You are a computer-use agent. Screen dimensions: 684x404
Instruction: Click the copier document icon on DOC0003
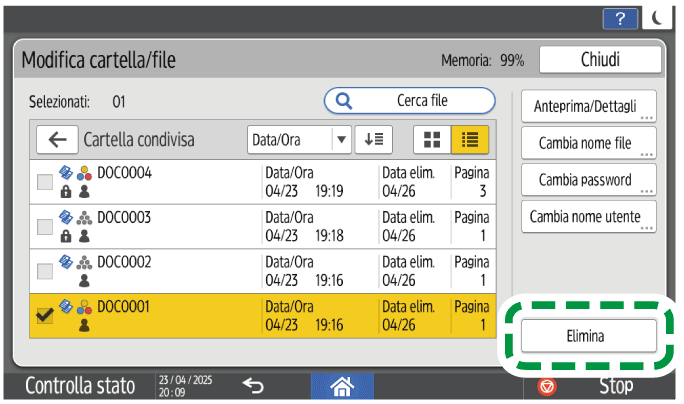pos(66,217)
